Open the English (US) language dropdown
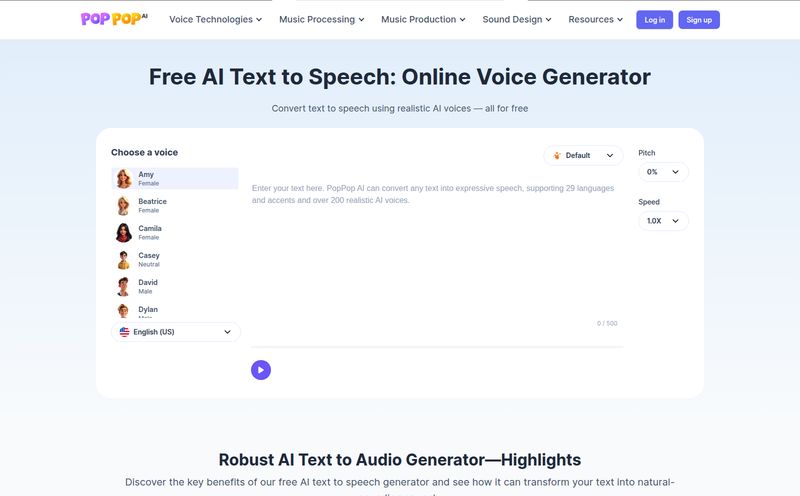 coord(176,332)
